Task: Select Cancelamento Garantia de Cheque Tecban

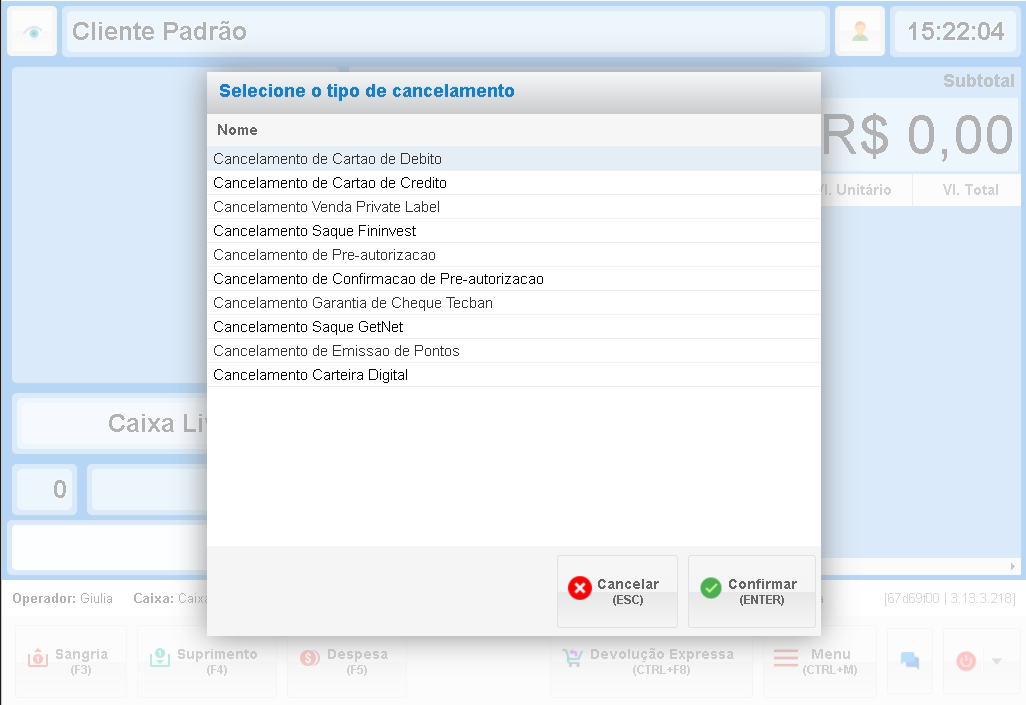Action: pos(514,303)
